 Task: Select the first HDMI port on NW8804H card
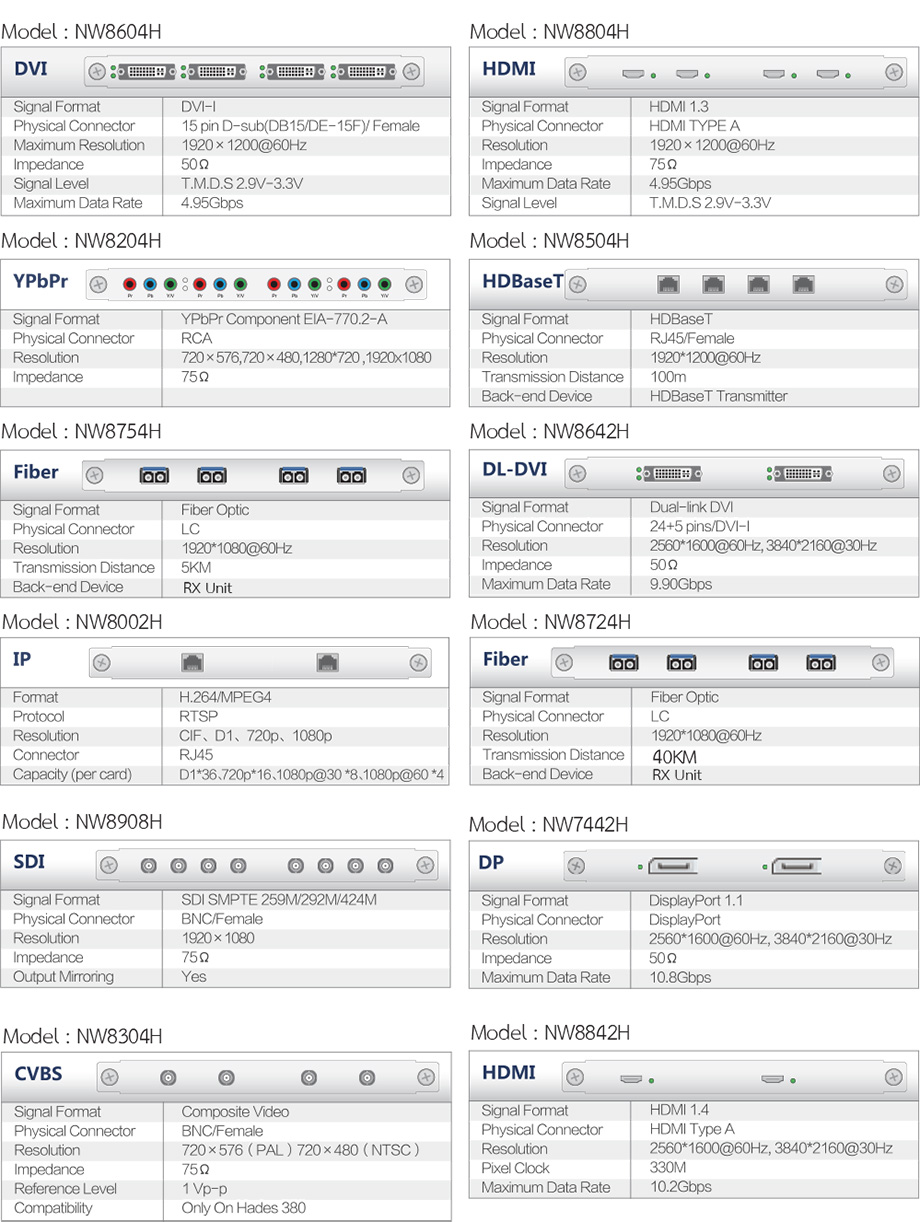(634, 73)
